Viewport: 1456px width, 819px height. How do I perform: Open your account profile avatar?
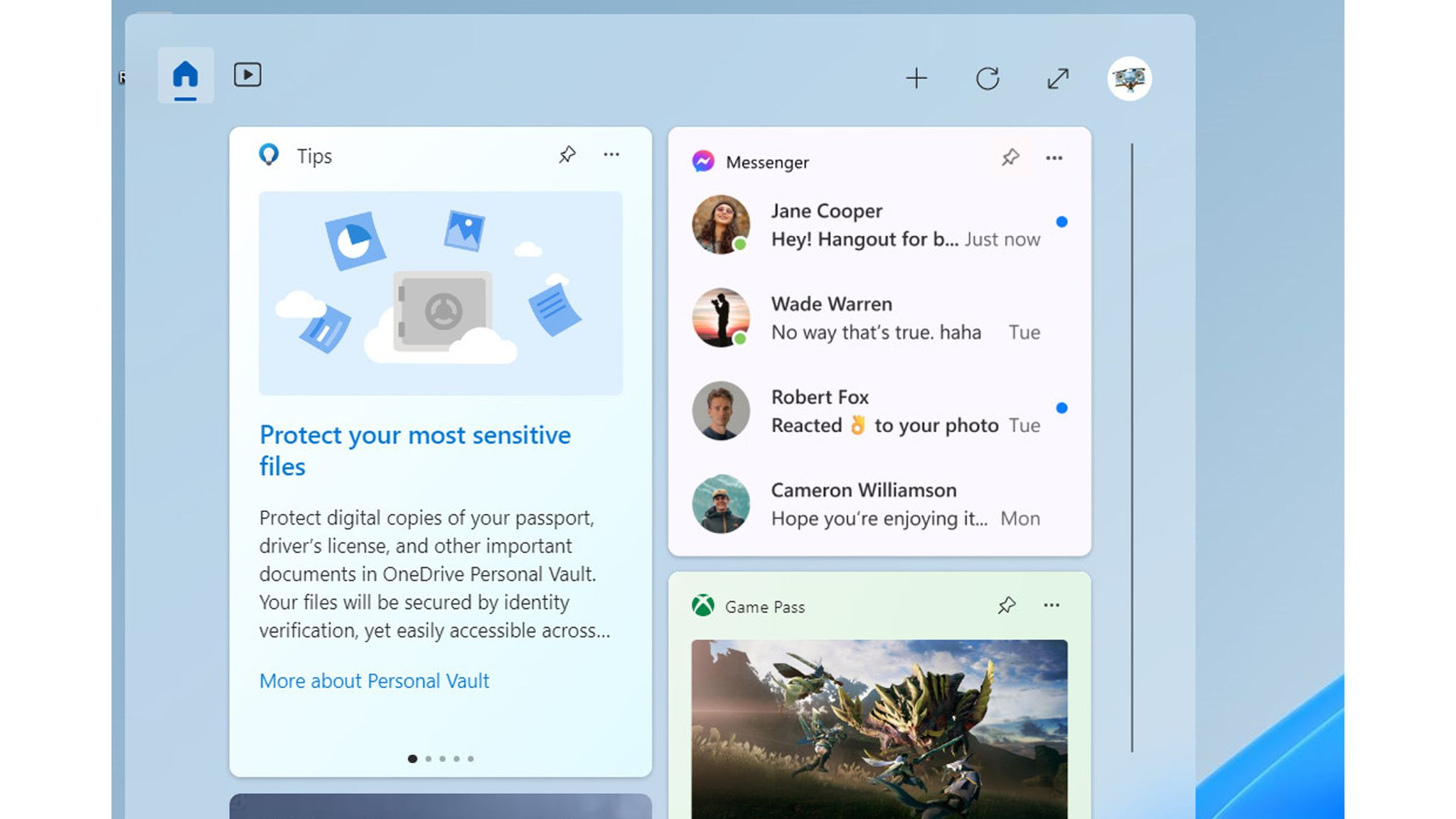point(1130,78)
